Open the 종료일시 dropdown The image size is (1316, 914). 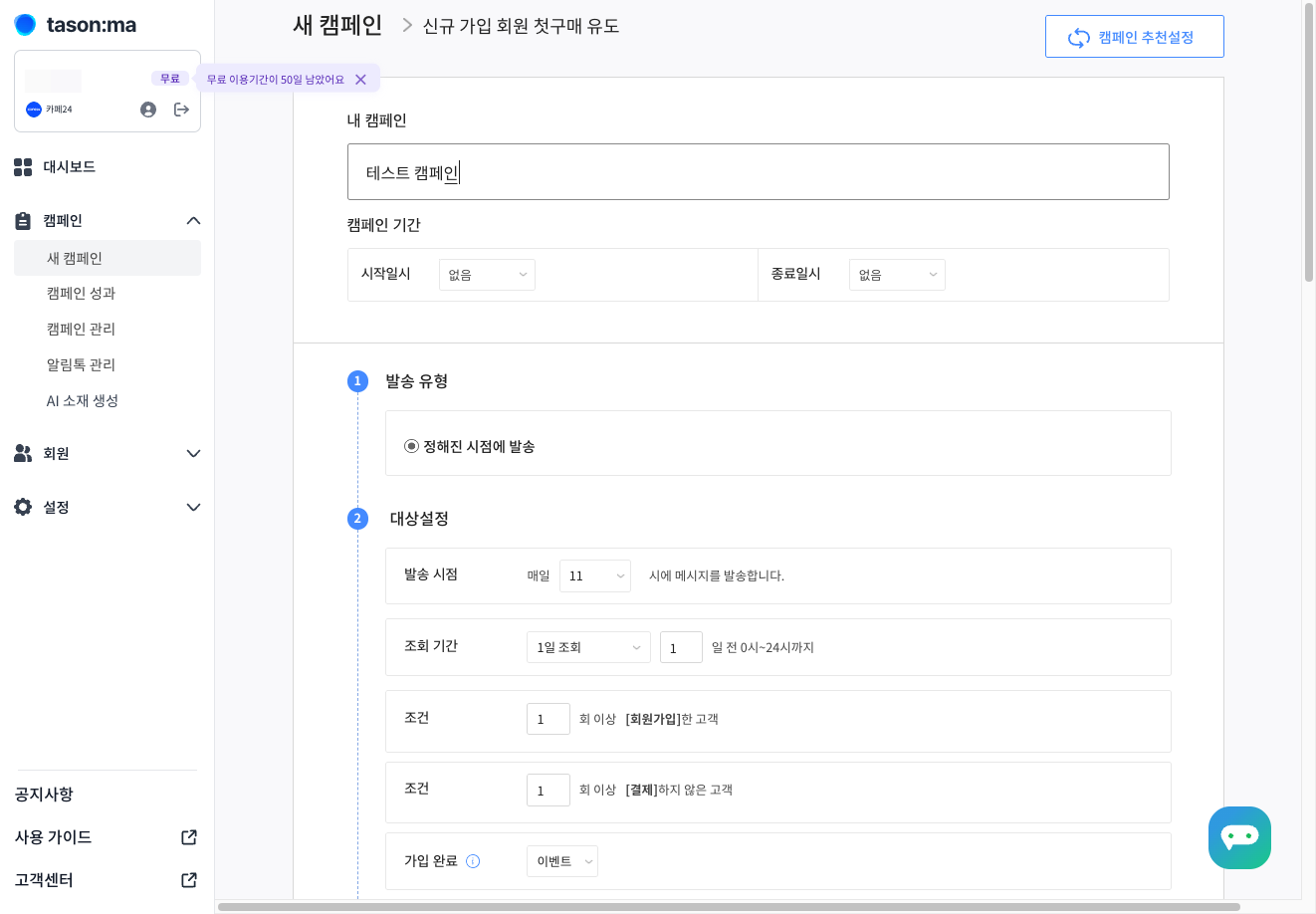[x=897, y=275]
